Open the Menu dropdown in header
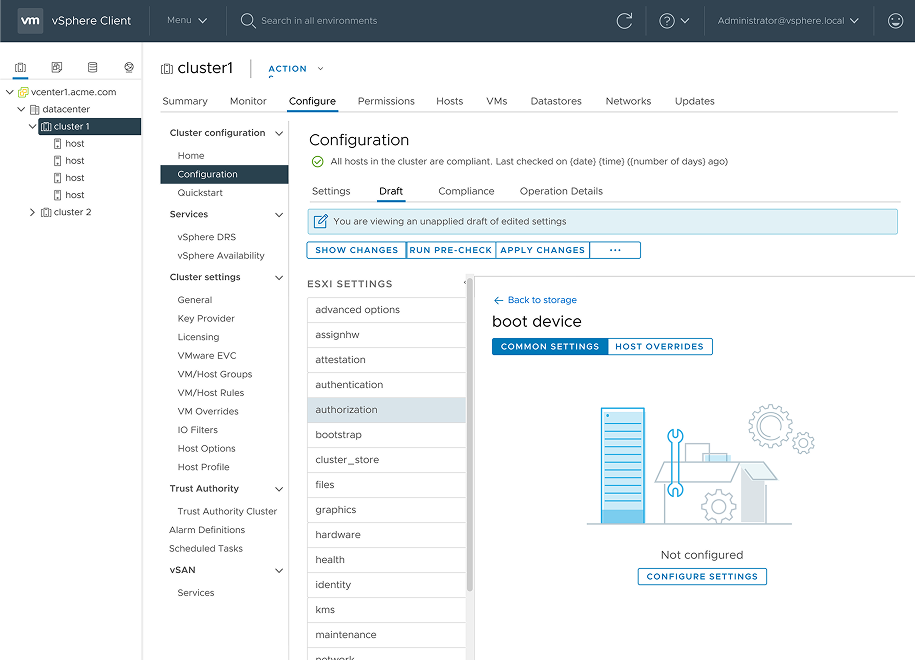Image resolution: width=915 pixels, height=660 pixels. point(187,21)
